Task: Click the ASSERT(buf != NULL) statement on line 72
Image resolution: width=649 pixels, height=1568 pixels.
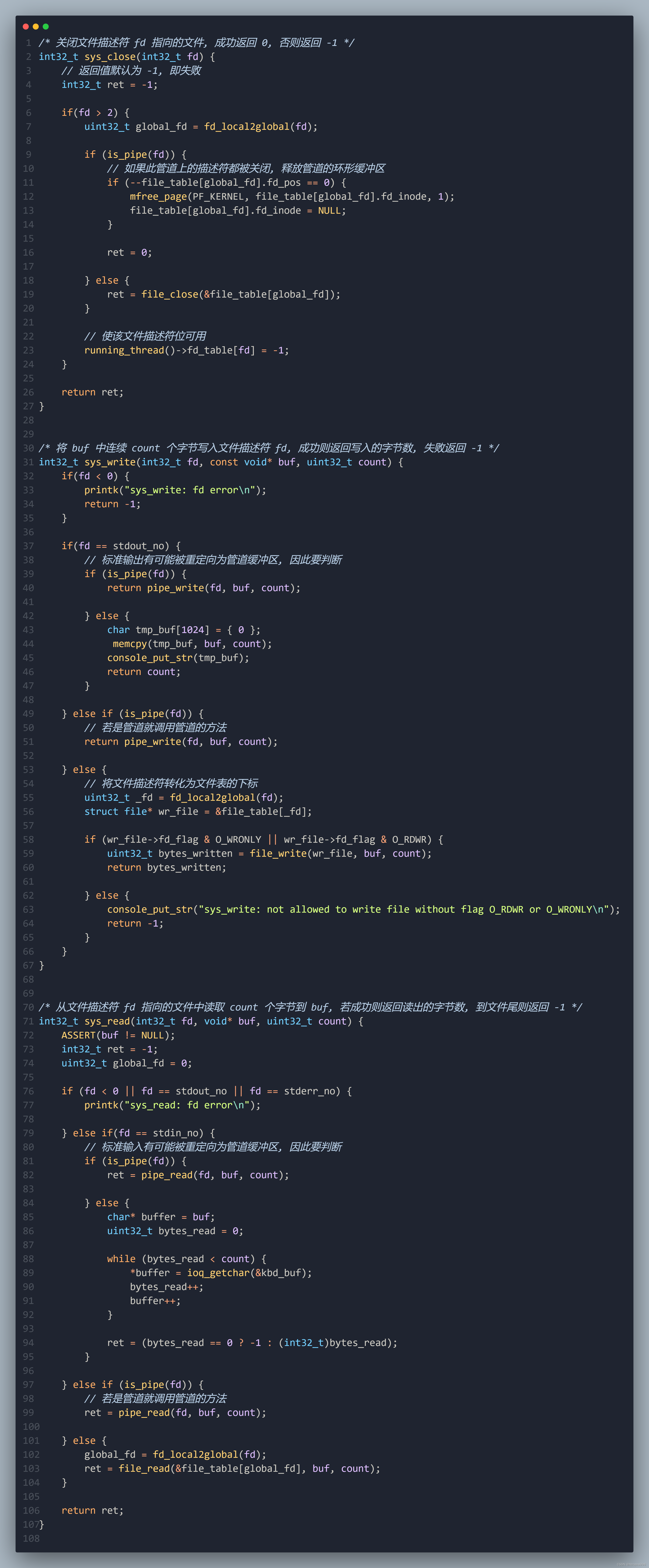Action: pos(118,1035)
